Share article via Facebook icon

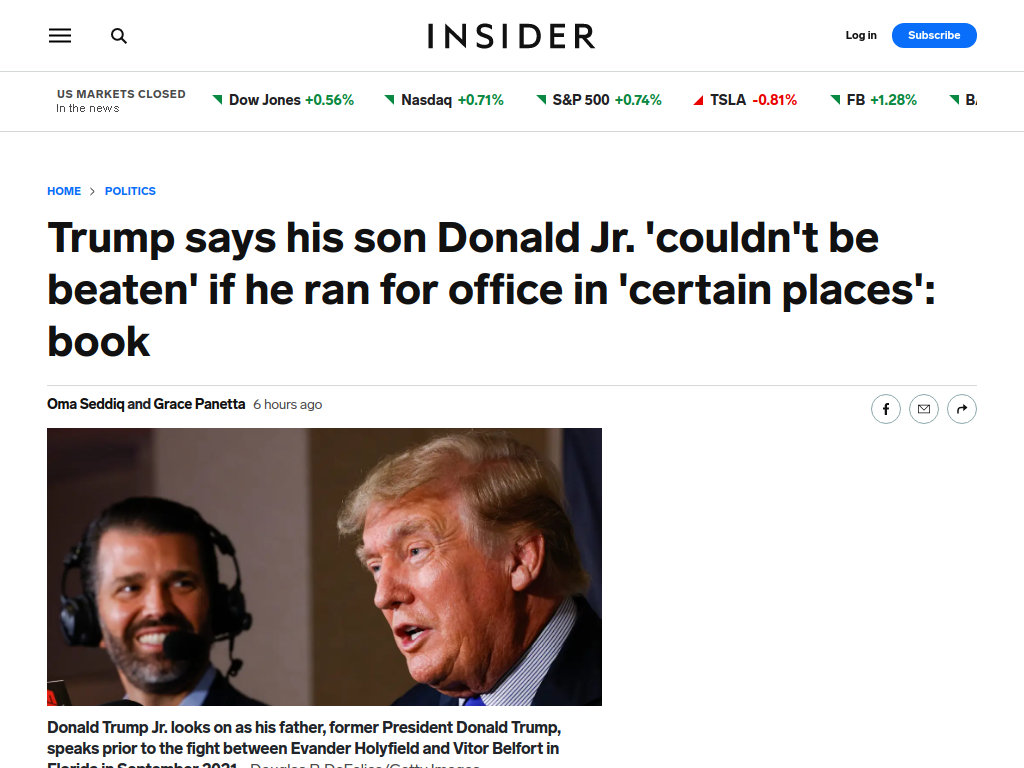(x=886, y=409)
